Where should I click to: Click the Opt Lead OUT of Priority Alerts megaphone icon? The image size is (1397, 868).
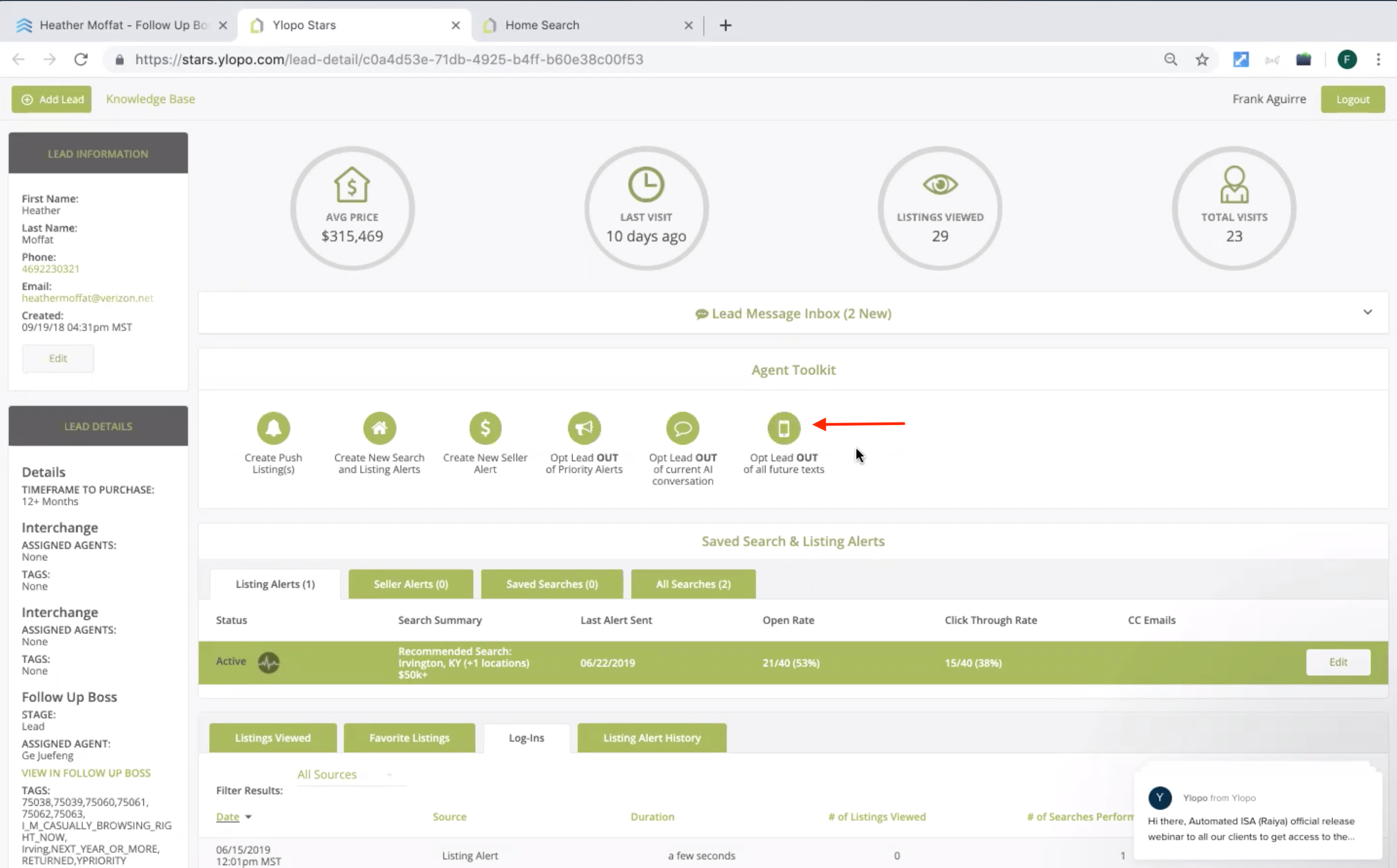pyautogui.click(x=584, y=429)
